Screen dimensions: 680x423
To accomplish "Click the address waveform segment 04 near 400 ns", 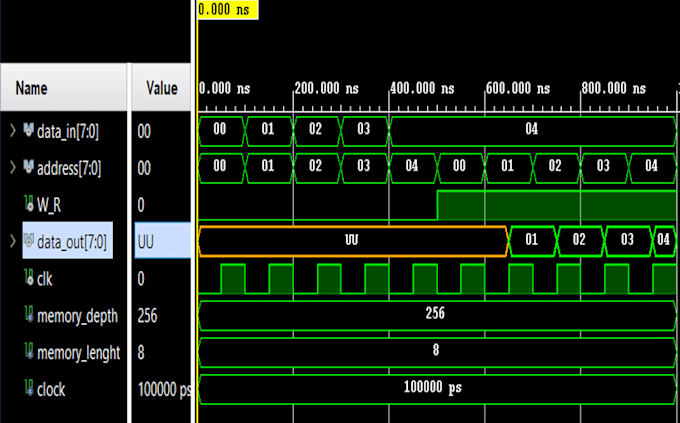I will pyautogui.click(x=412, y=167).
